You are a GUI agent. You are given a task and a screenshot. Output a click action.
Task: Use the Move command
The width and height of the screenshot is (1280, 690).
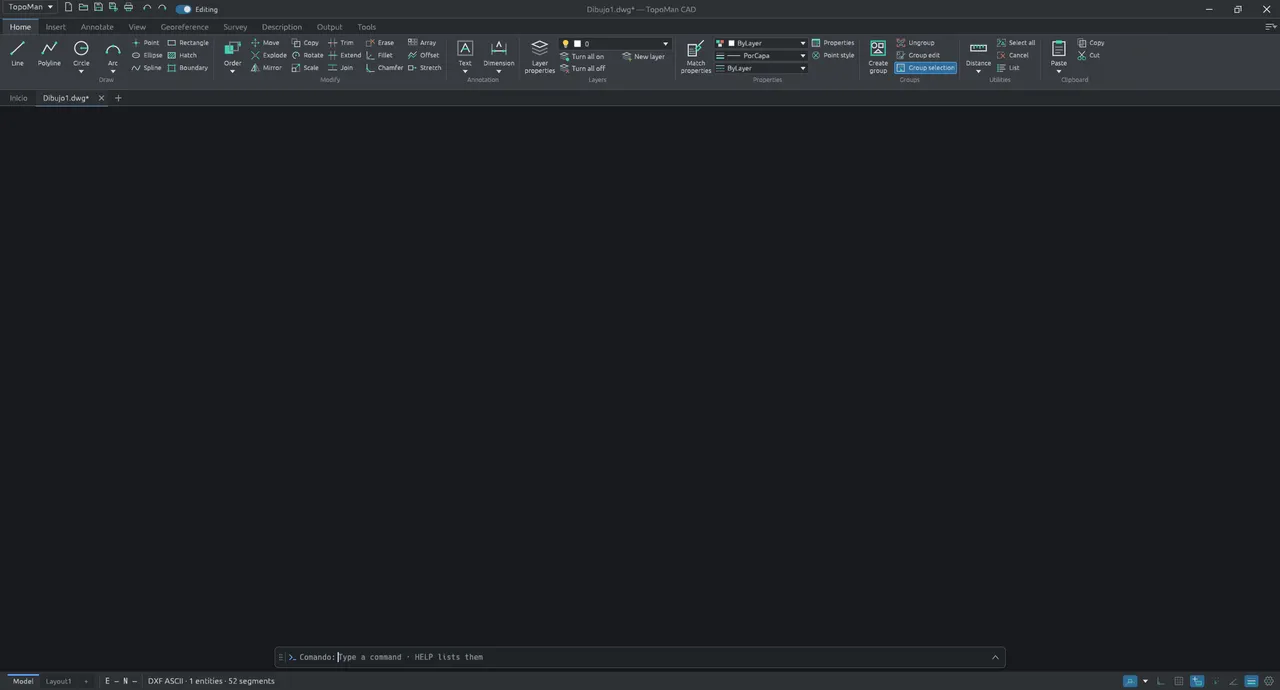pos(265,43)
